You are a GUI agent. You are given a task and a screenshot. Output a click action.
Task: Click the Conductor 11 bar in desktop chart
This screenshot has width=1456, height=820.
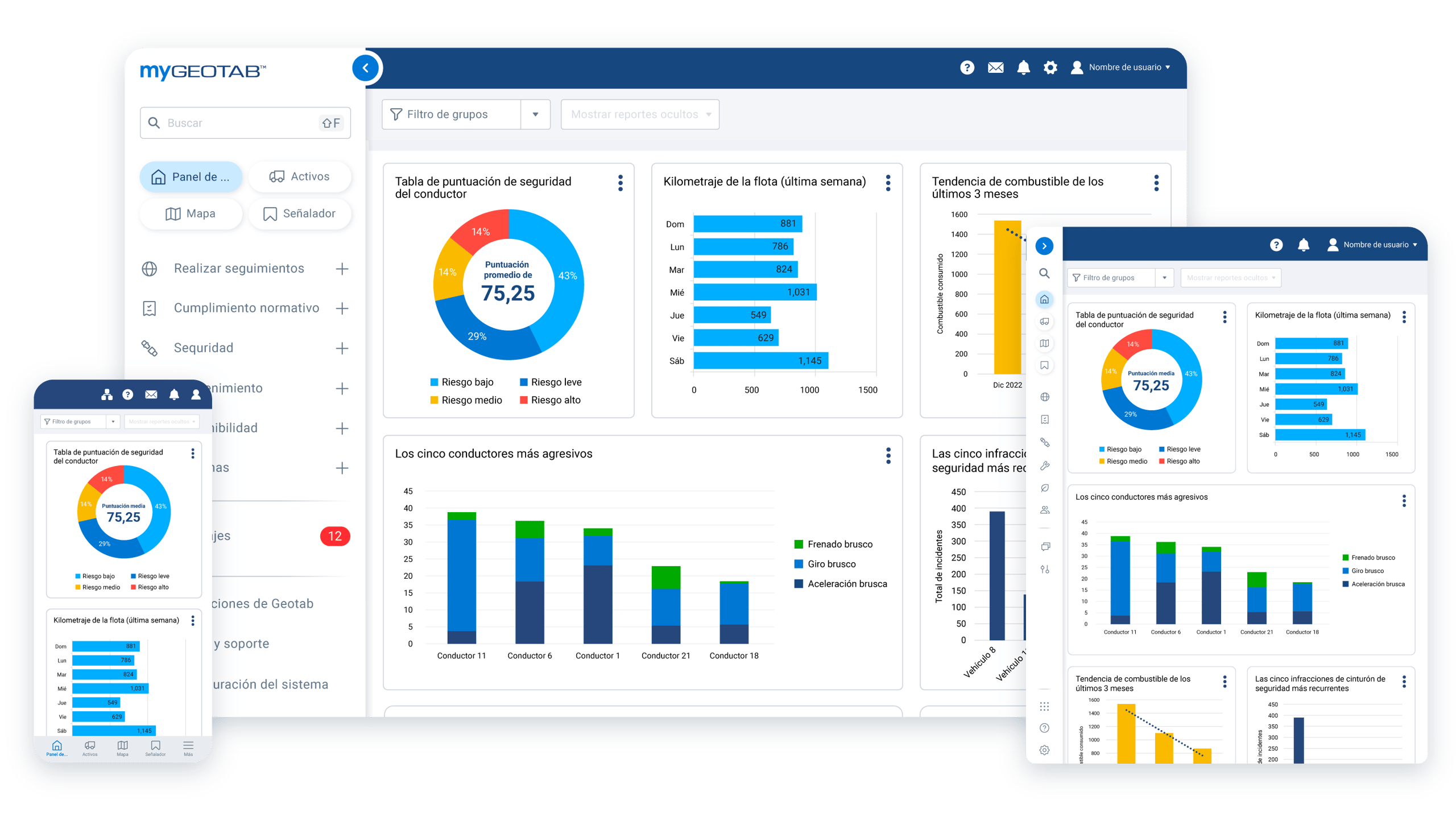click(461, 578)
